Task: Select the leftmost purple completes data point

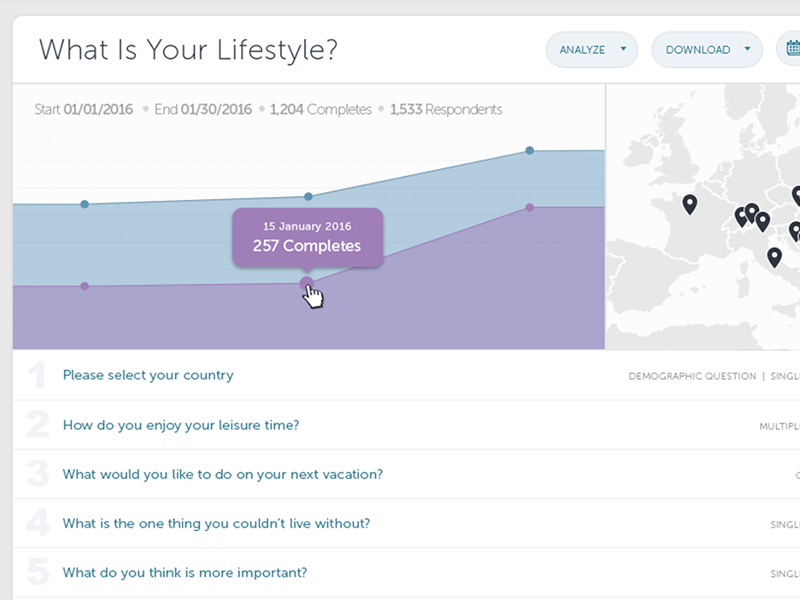Action: click(x=84, y=286)
